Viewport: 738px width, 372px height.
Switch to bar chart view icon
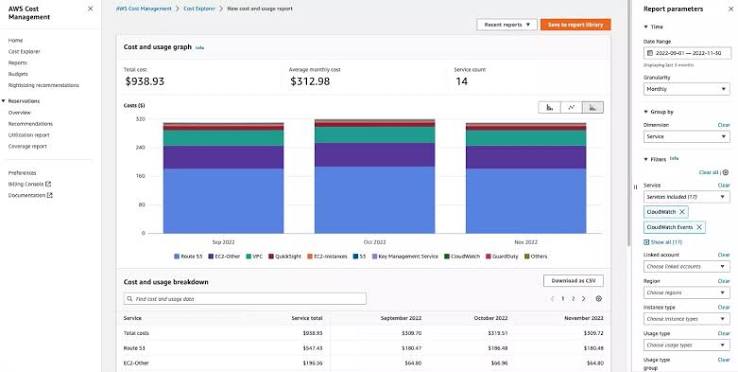point(549,107)
